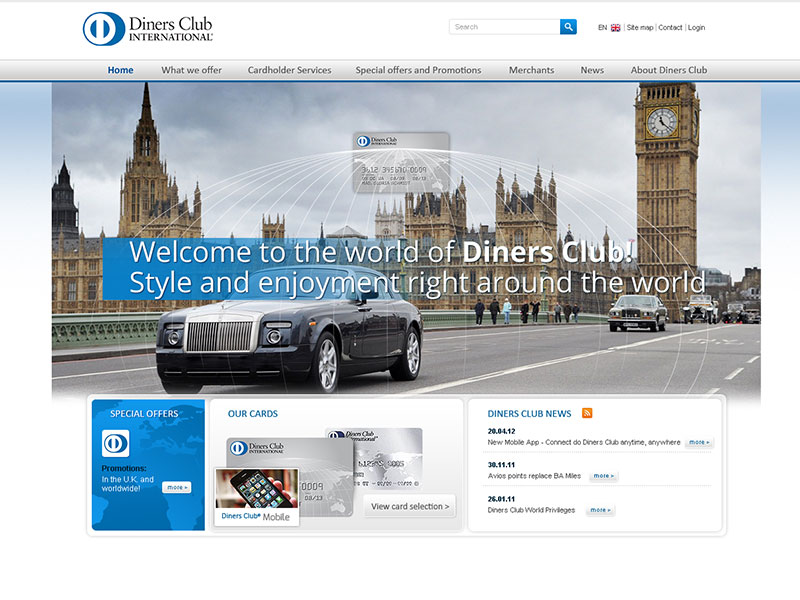This screenshot has height=600, width=800.
Task: Click the Login link
Action: [x=696, y=28]
